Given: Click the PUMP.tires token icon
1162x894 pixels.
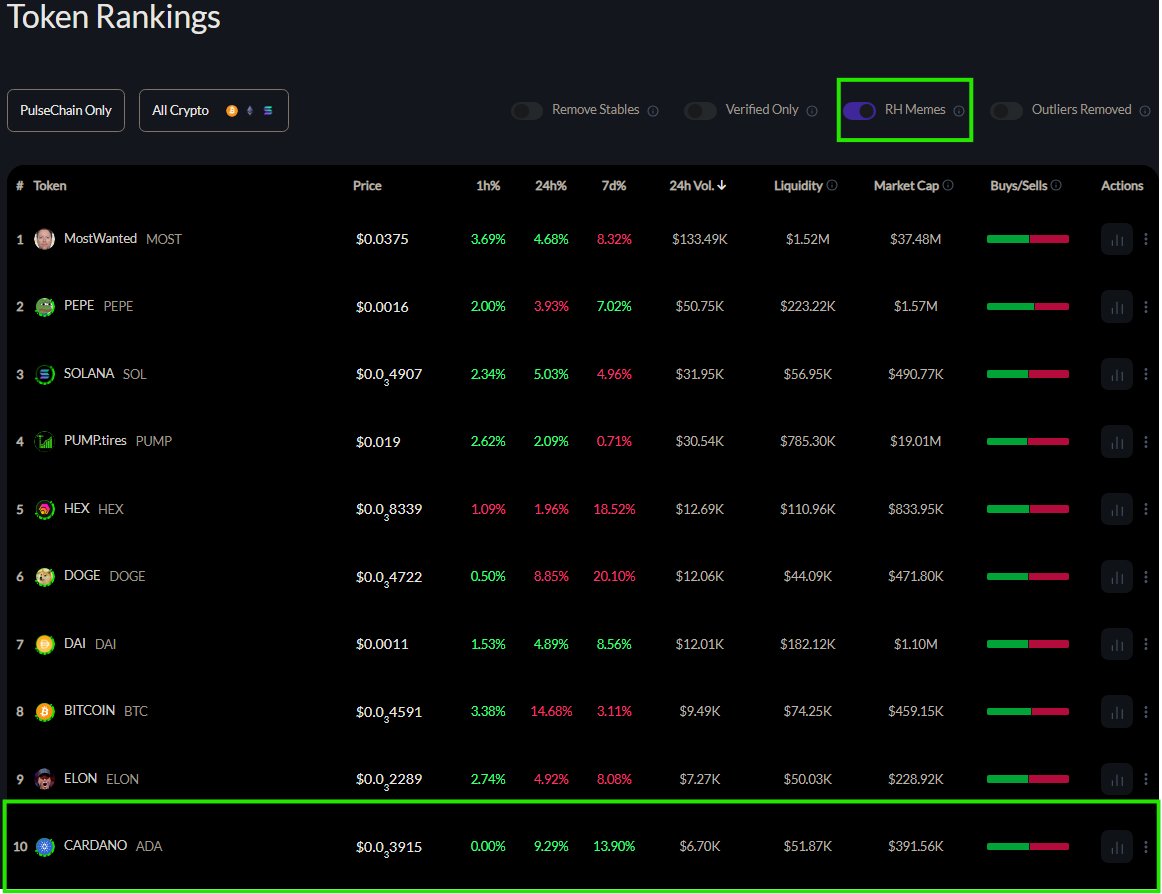Looking at the screenshot, I should 44,442.
